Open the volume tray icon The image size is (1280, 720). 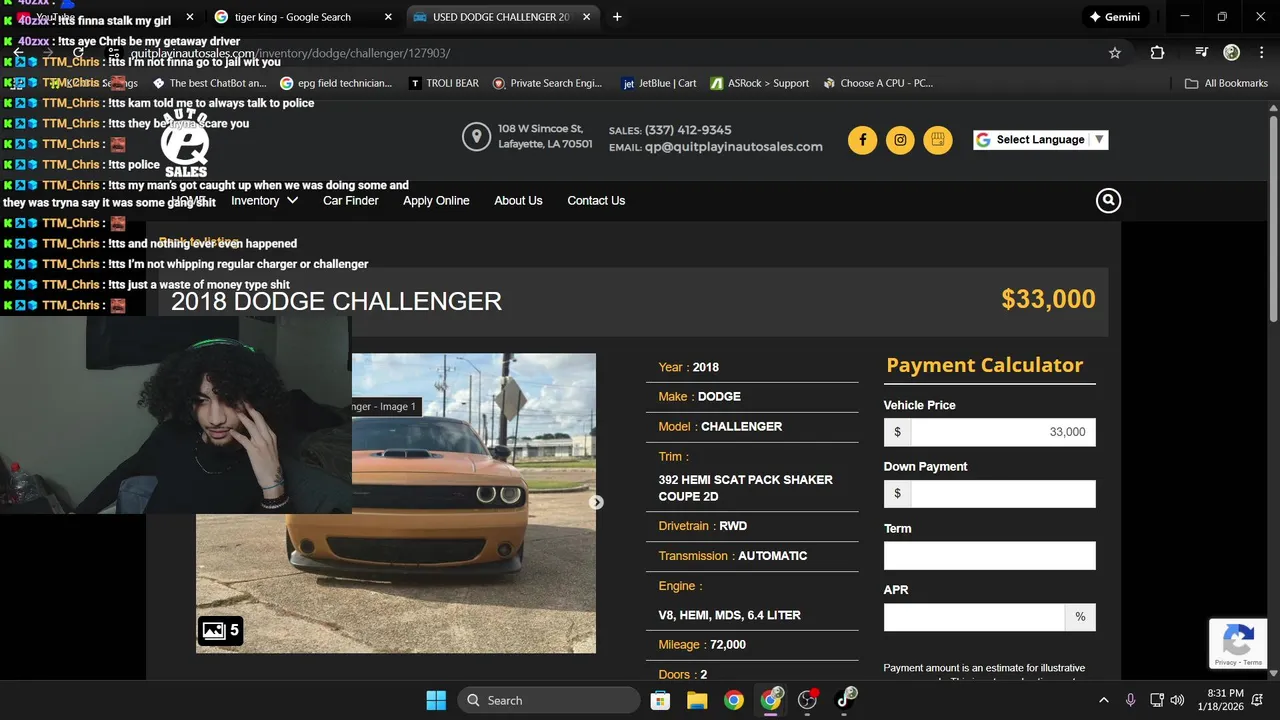tap(1177, 700)
